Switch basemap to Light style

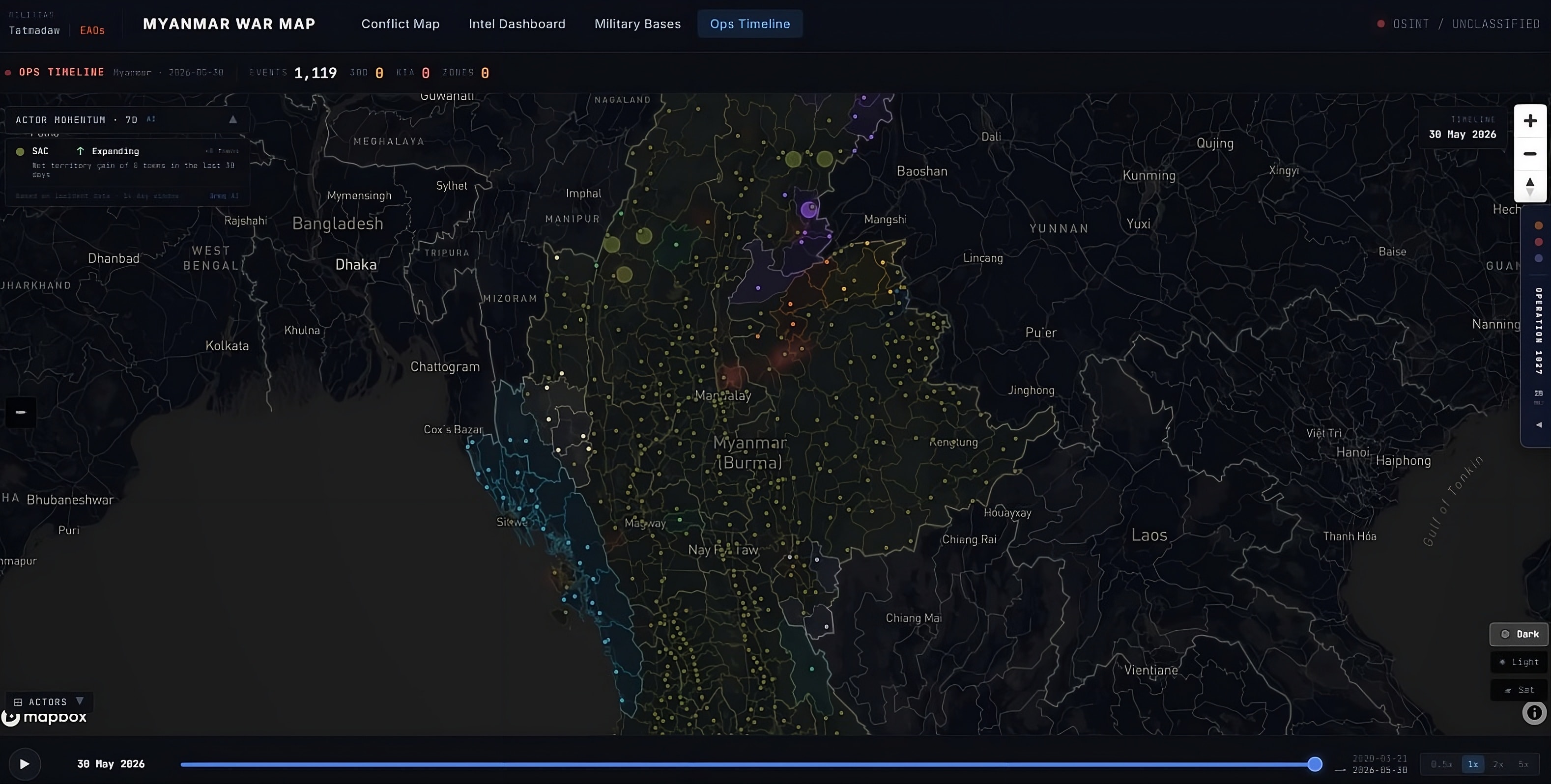[1519, 662]
